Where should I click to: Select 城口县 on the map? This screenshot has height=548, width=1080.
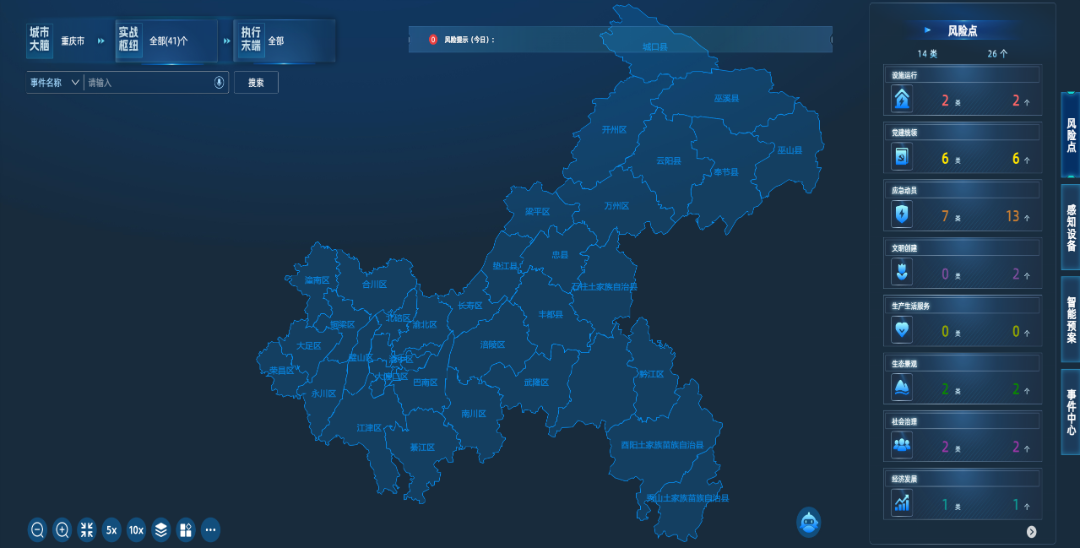[x=655, y=47]
